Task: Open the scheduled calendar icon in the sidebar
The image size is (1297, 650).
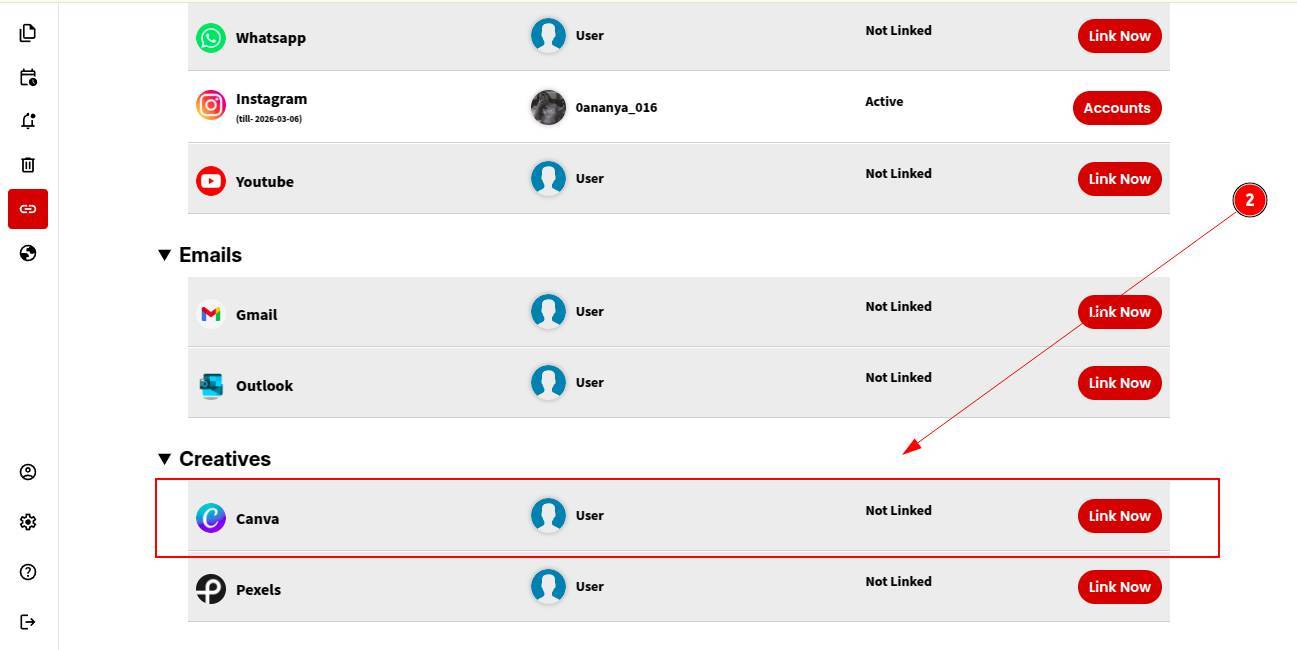Action: 28,77
